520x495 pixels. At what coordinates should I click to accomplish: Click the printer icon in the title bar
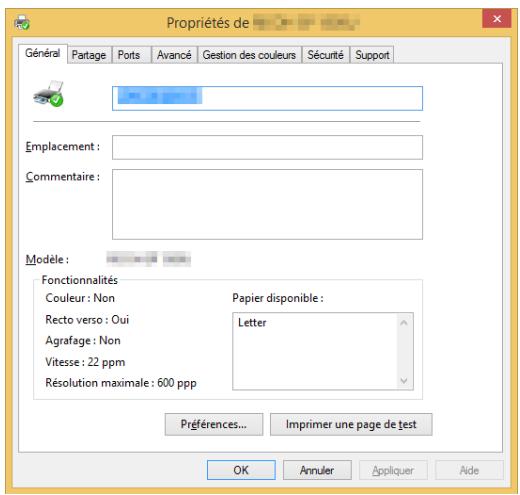22,23
